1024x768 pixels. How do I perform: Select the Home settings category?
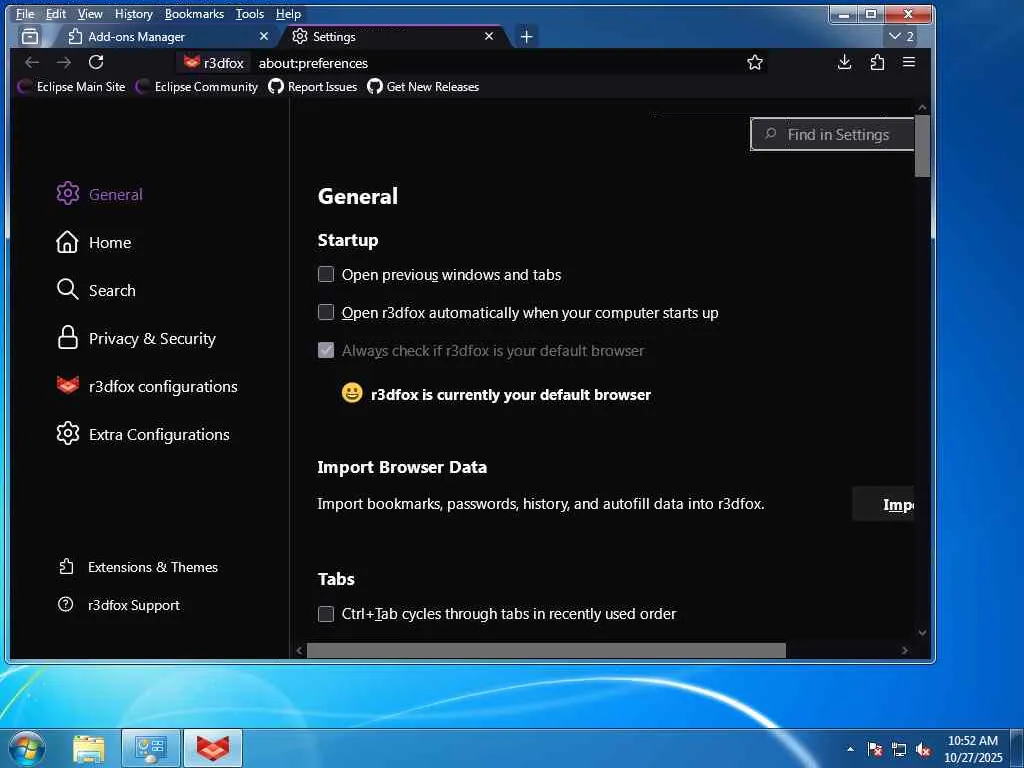click(93, 242)
